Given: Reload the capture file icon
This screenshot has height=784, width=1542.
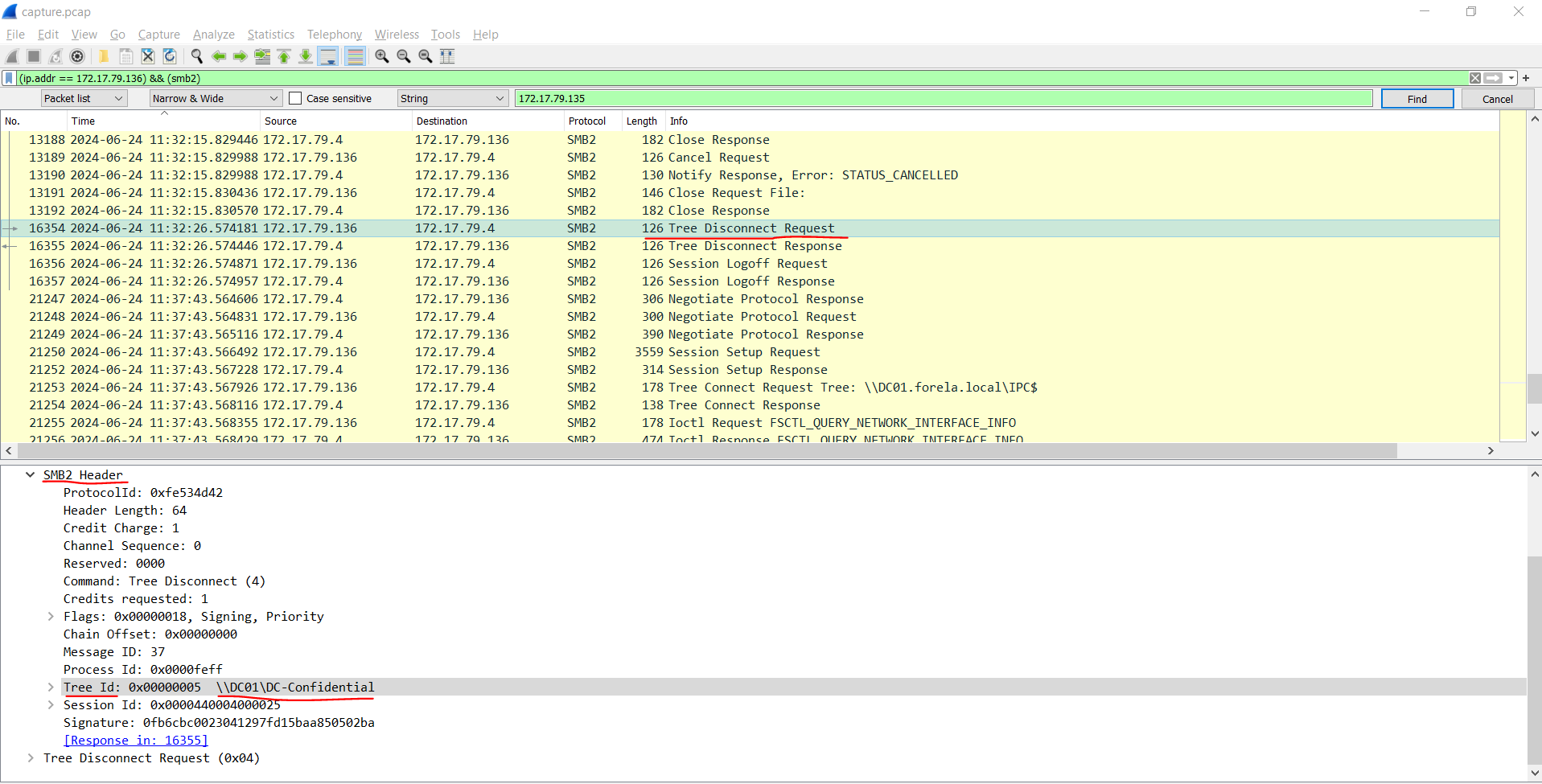Looking at the screenshot, I should pos(170,56).
